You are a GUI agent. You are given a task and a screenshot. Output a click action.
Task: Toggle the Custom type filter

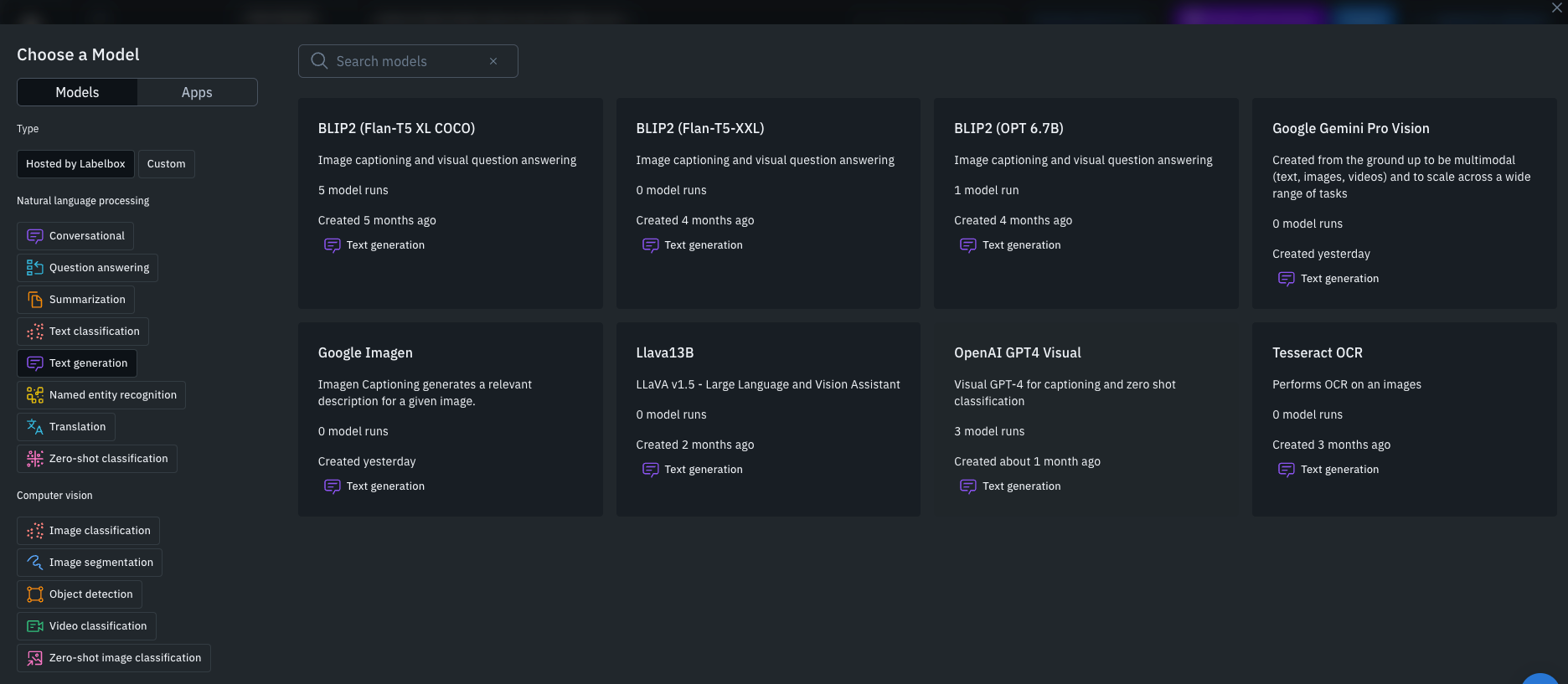coord(166,164)
